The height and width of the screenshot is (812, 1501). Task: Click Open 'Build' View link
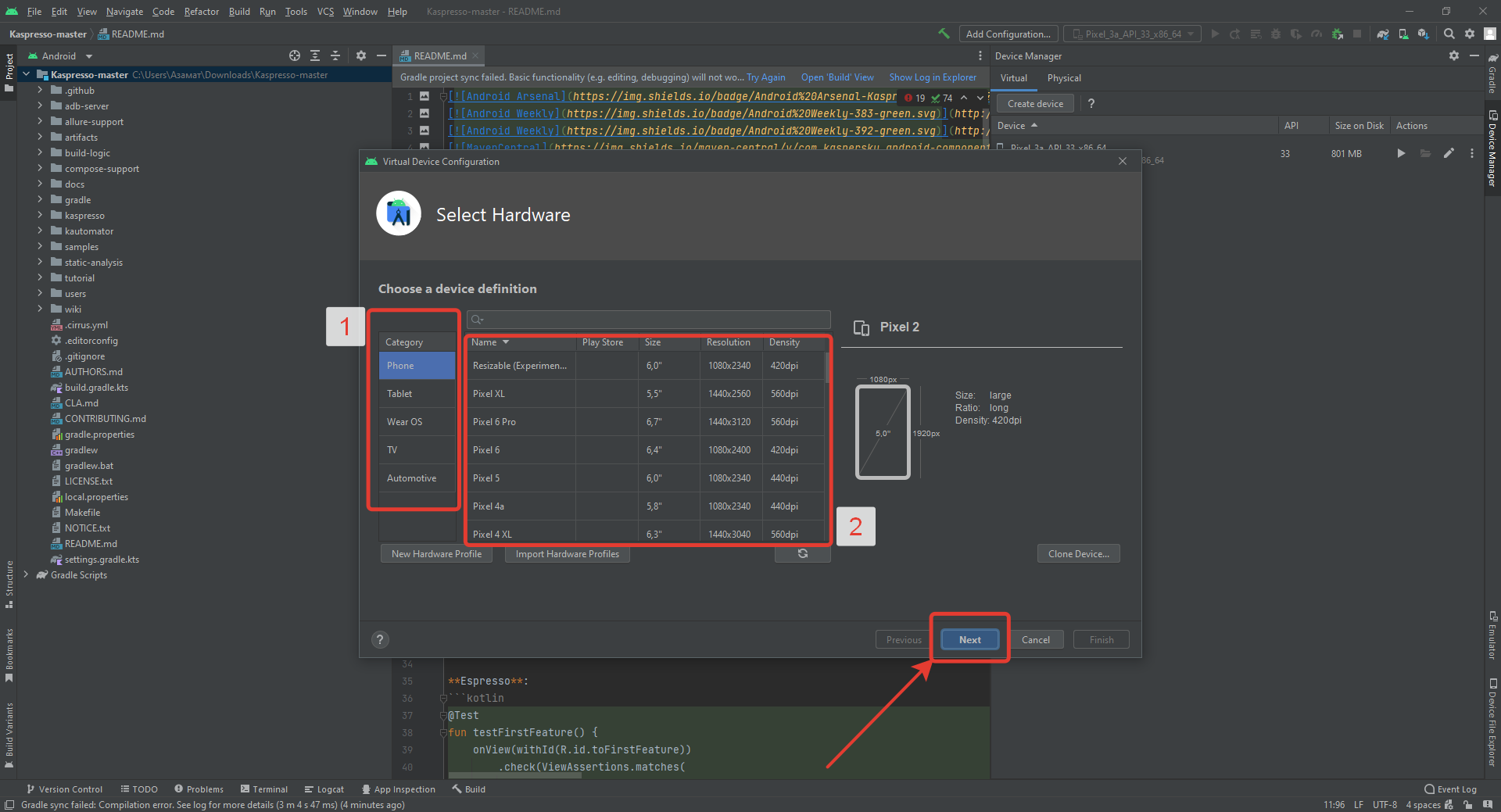(837, 77)
